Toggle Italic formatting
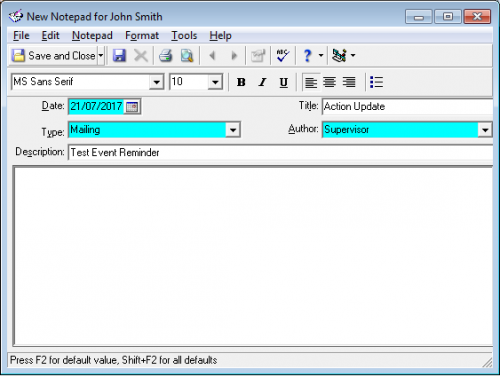The height and width of the screenshot is (377, 500). coord(262,82)
